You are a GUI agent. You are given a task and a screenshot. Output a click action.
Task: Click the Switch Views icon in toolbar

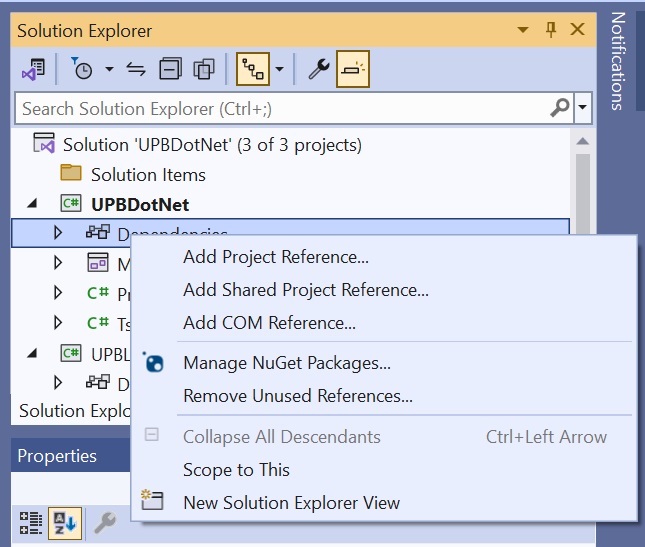pos(33,69)
